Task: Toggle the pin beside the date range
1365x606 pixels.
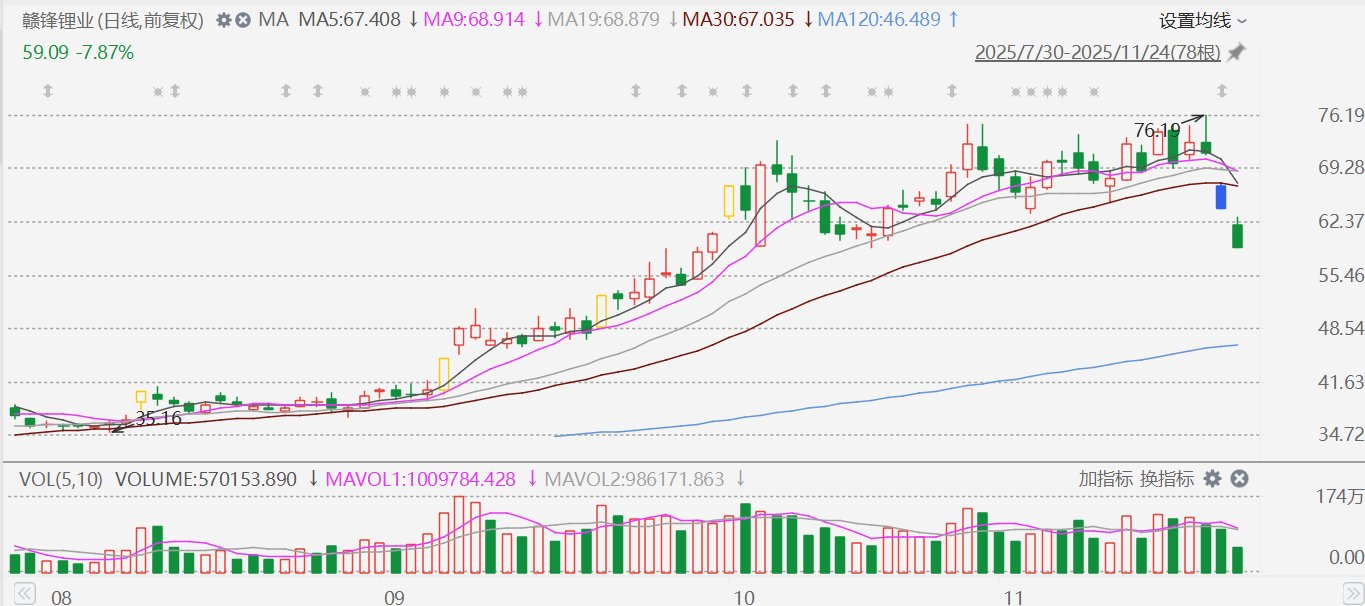Action: click(1237, 52)
